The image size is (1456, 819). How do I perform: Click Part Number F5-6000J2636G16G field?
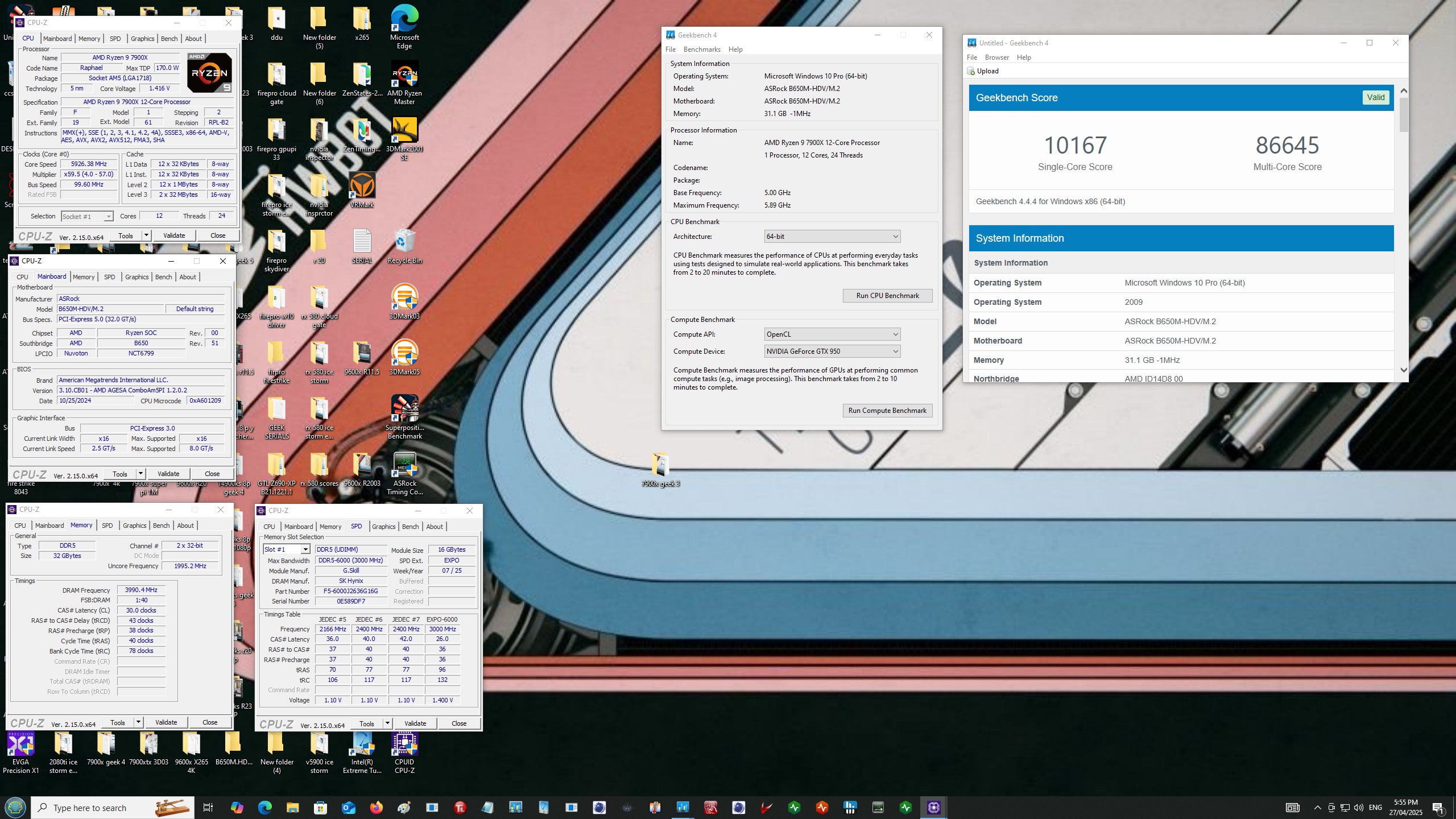click(351, 591)
